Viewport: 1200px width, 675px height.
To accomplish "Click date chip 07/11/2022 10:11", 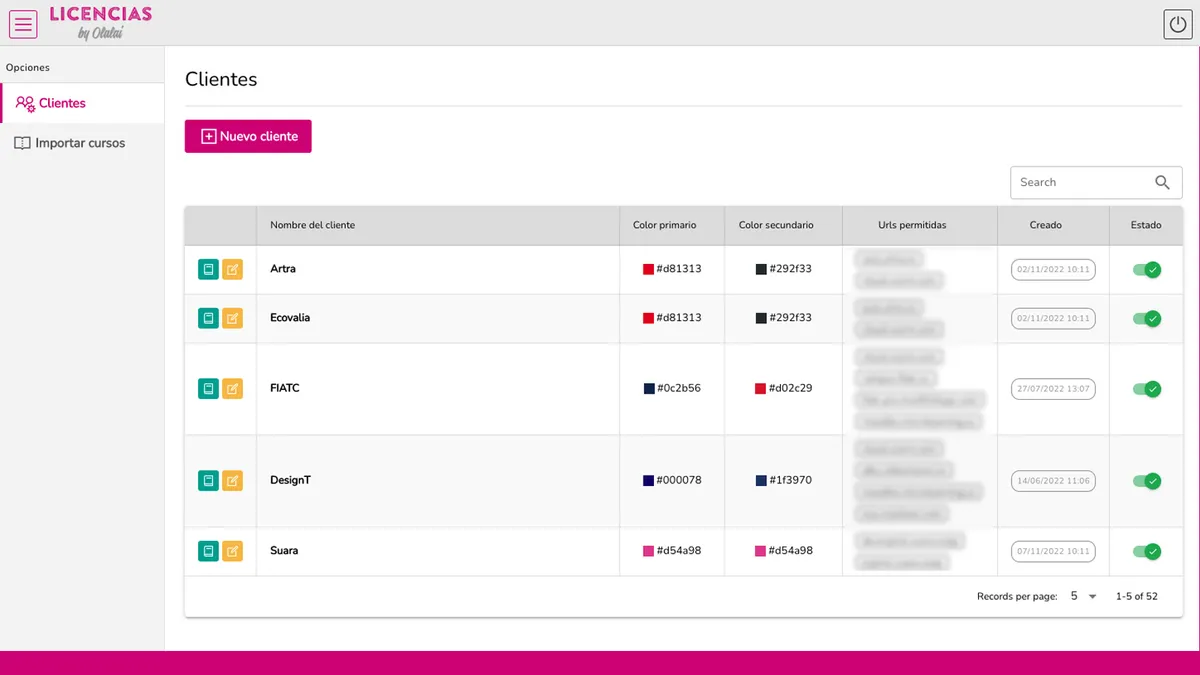I will [1053, 551].
